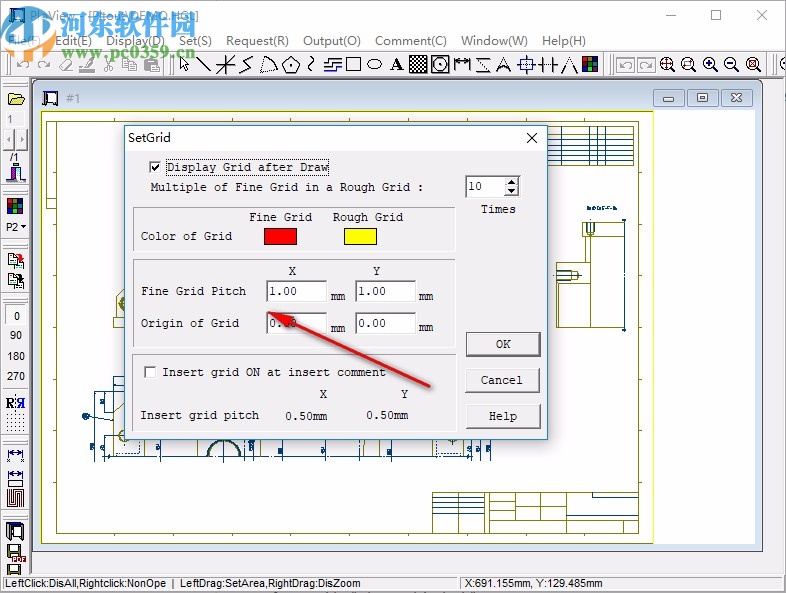Screen dimensions: 786x593
Task: Select the dimension measurement tool in toolbar
Action: [x=462, y=64]
